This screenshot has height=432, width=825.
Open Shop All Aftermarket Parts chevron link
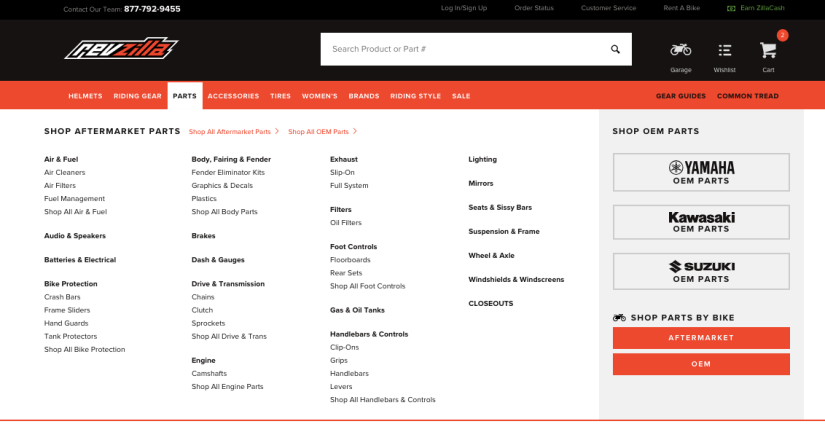point(233,132)
